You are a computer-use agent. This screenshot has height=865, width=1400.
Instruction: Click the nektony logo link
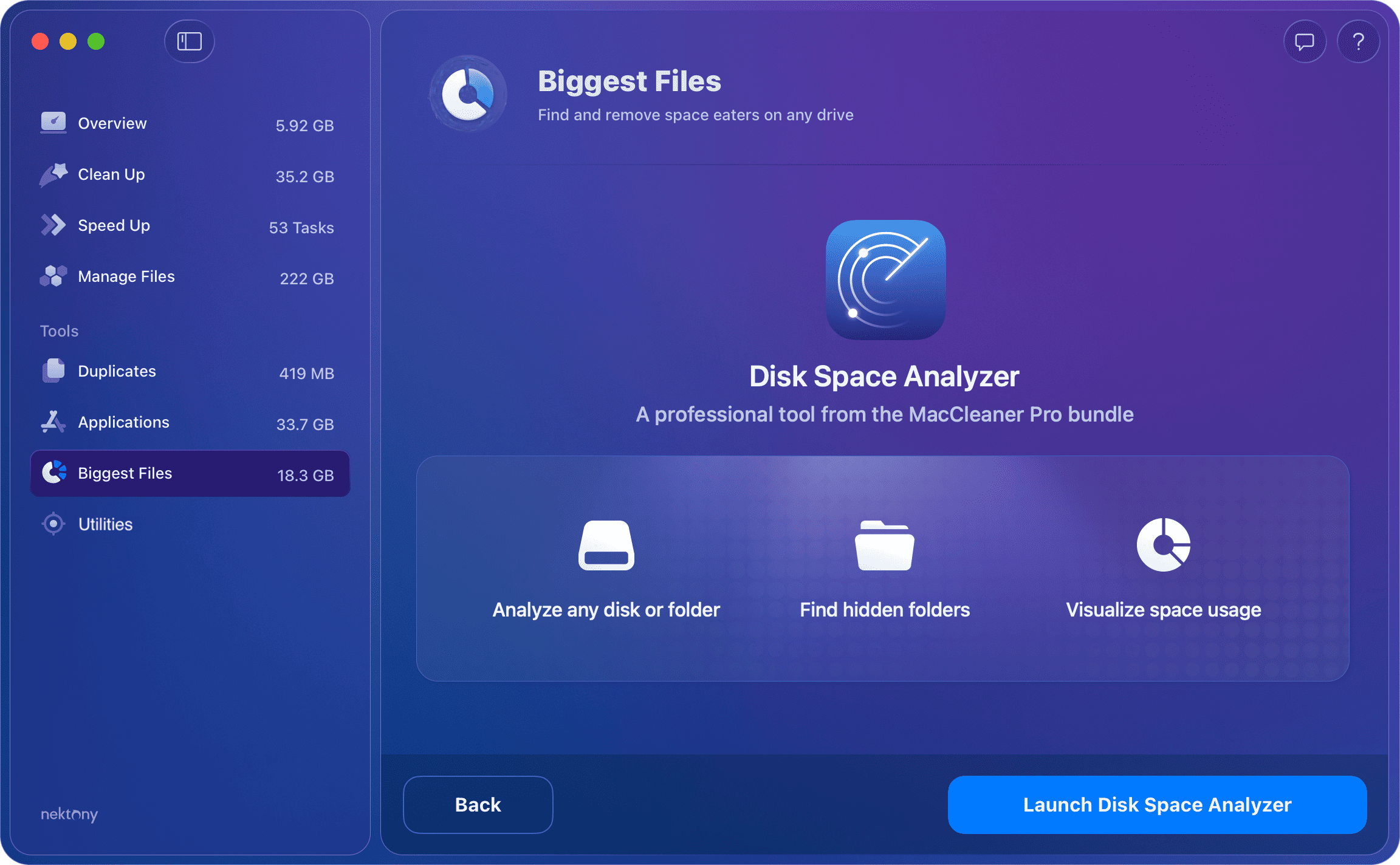coord(69,814)
